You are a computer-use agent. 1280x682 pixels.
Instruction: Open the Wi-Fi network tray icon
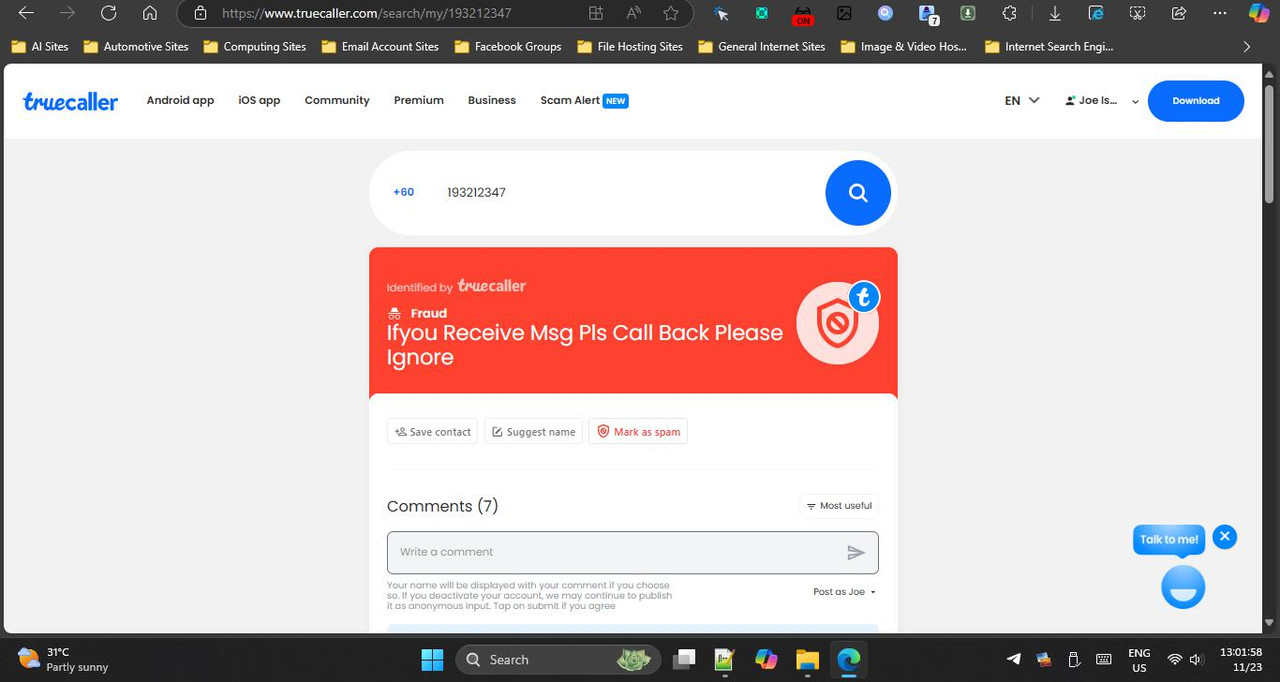[x=1175, y=660]
